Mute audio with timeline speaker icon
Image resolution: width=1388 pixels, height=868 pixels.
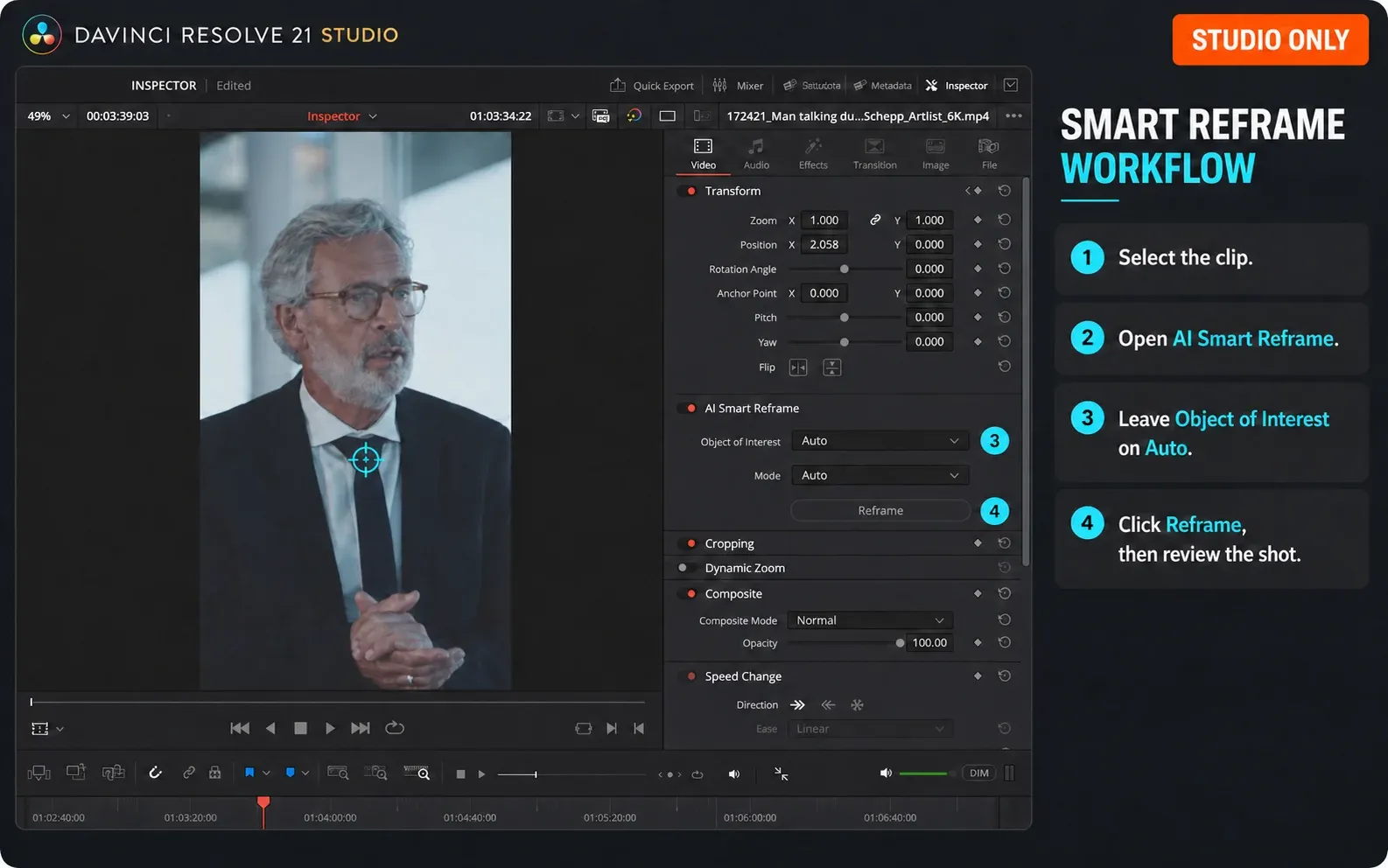[x=733, y=774]
